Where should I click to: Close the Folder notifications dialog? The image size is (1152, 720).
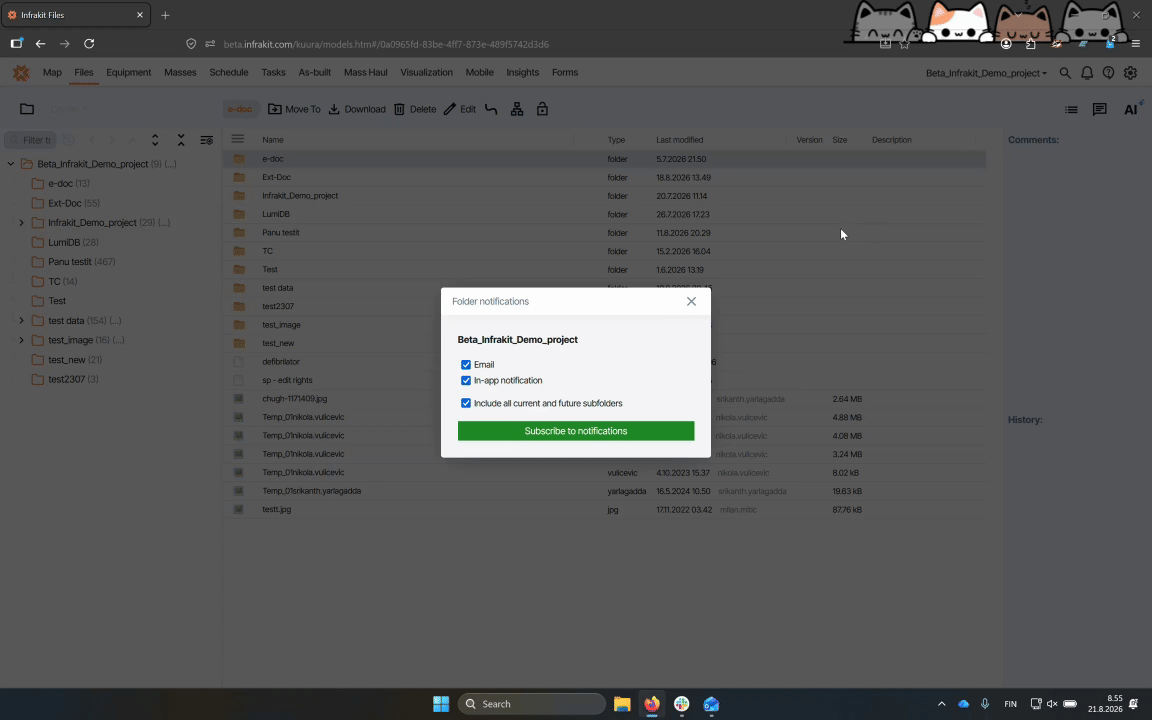pos(691,301)
